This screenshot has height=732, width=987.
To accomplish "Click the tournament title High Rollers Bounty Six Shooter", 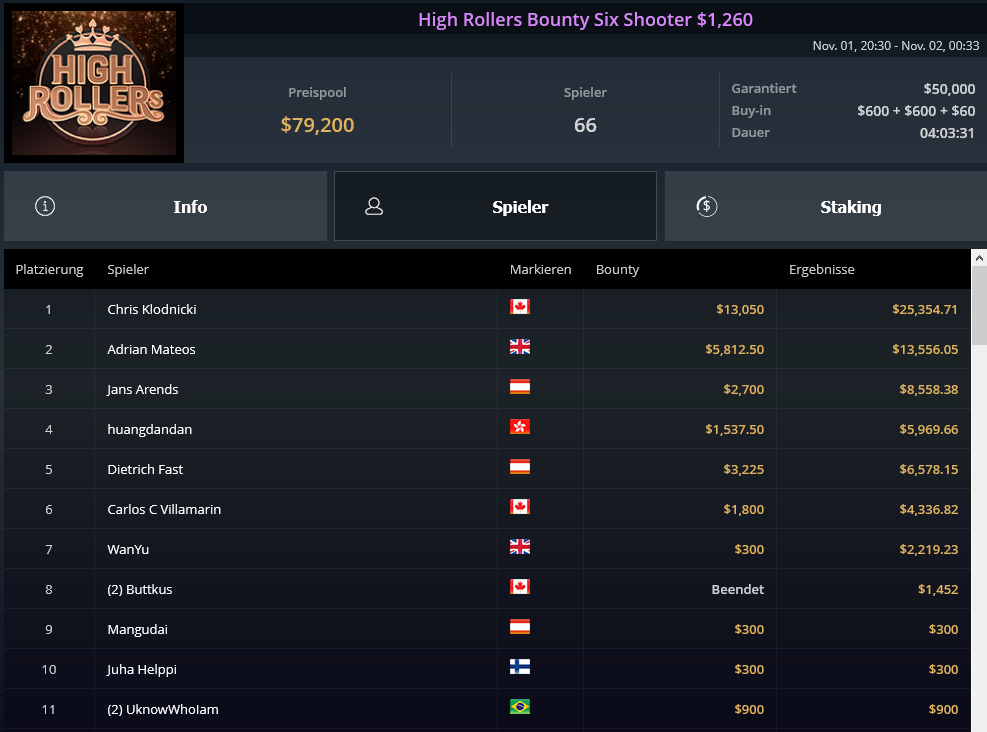I will (x=585, y=20).
